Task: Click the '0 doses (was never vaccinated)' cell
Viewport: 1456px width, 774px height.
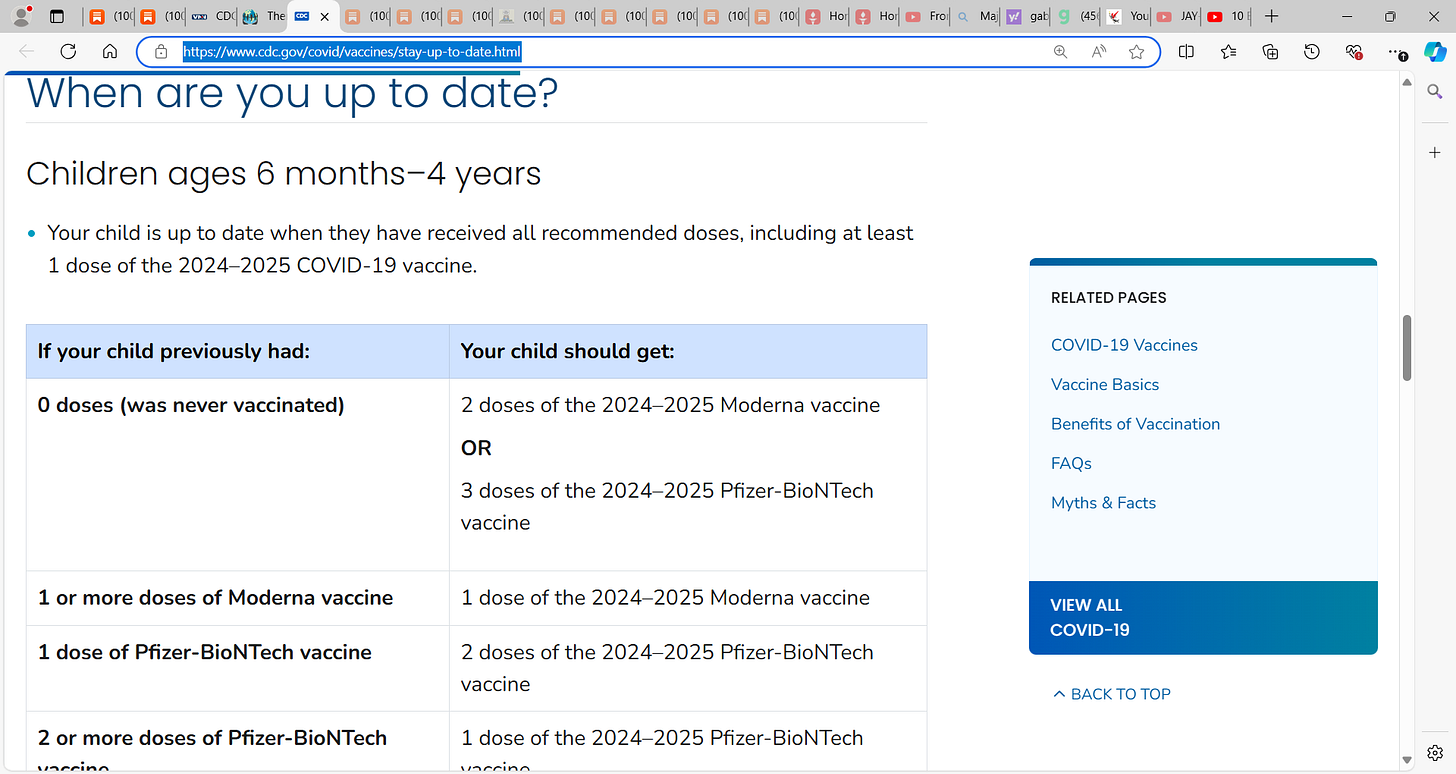Action: [x=238, y=475]
